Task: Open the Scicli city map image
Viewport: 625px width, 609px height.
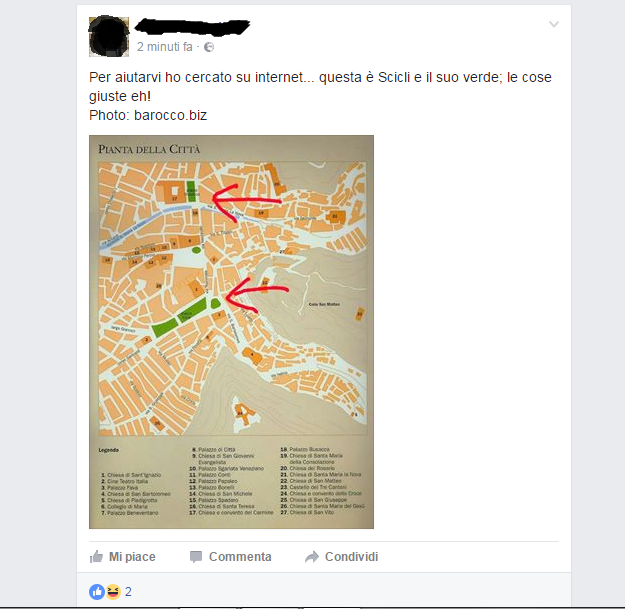Action: [231, 332]
